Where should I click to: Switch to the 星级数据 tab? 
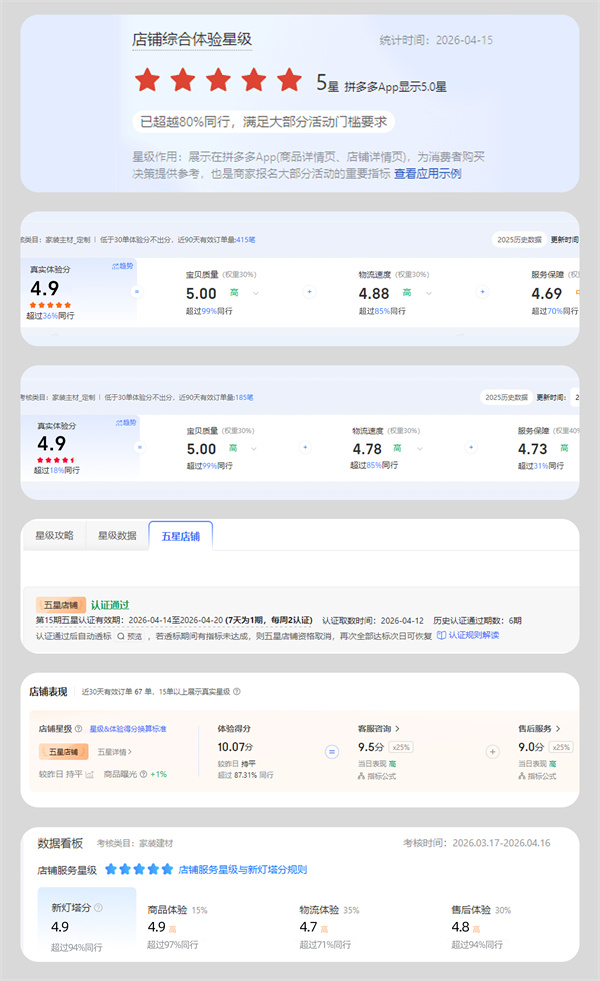[117, 535]
